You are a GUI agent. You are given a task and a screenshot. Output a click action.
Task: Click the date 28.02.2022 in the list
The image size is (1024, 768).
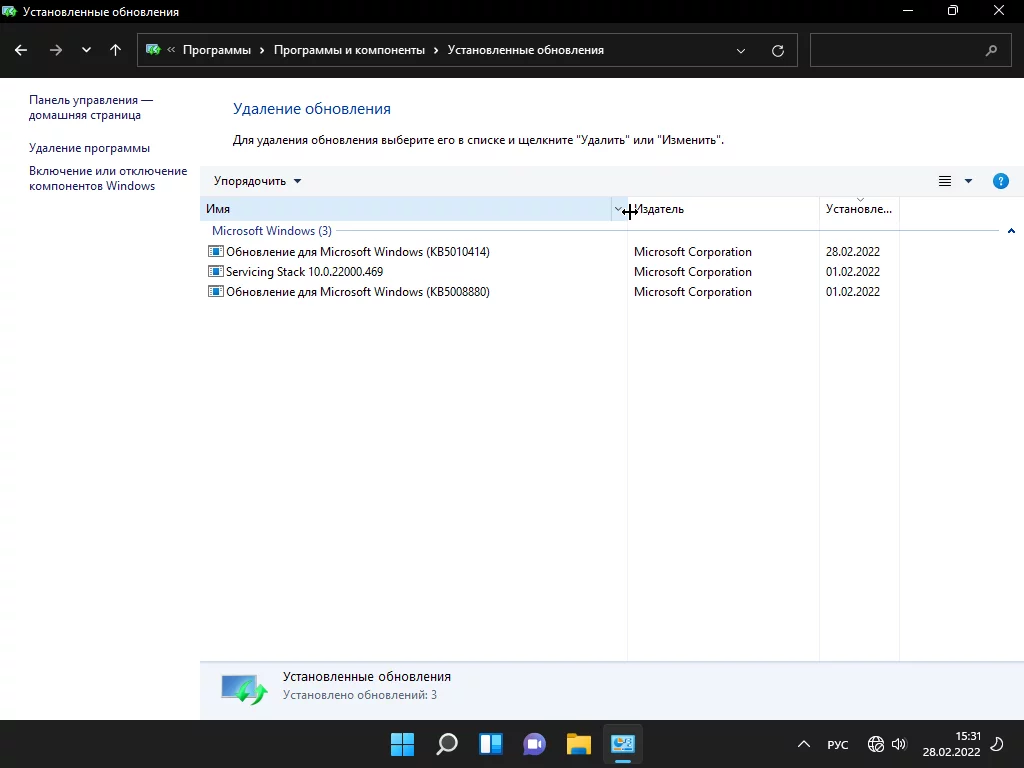tap(853, 252)
